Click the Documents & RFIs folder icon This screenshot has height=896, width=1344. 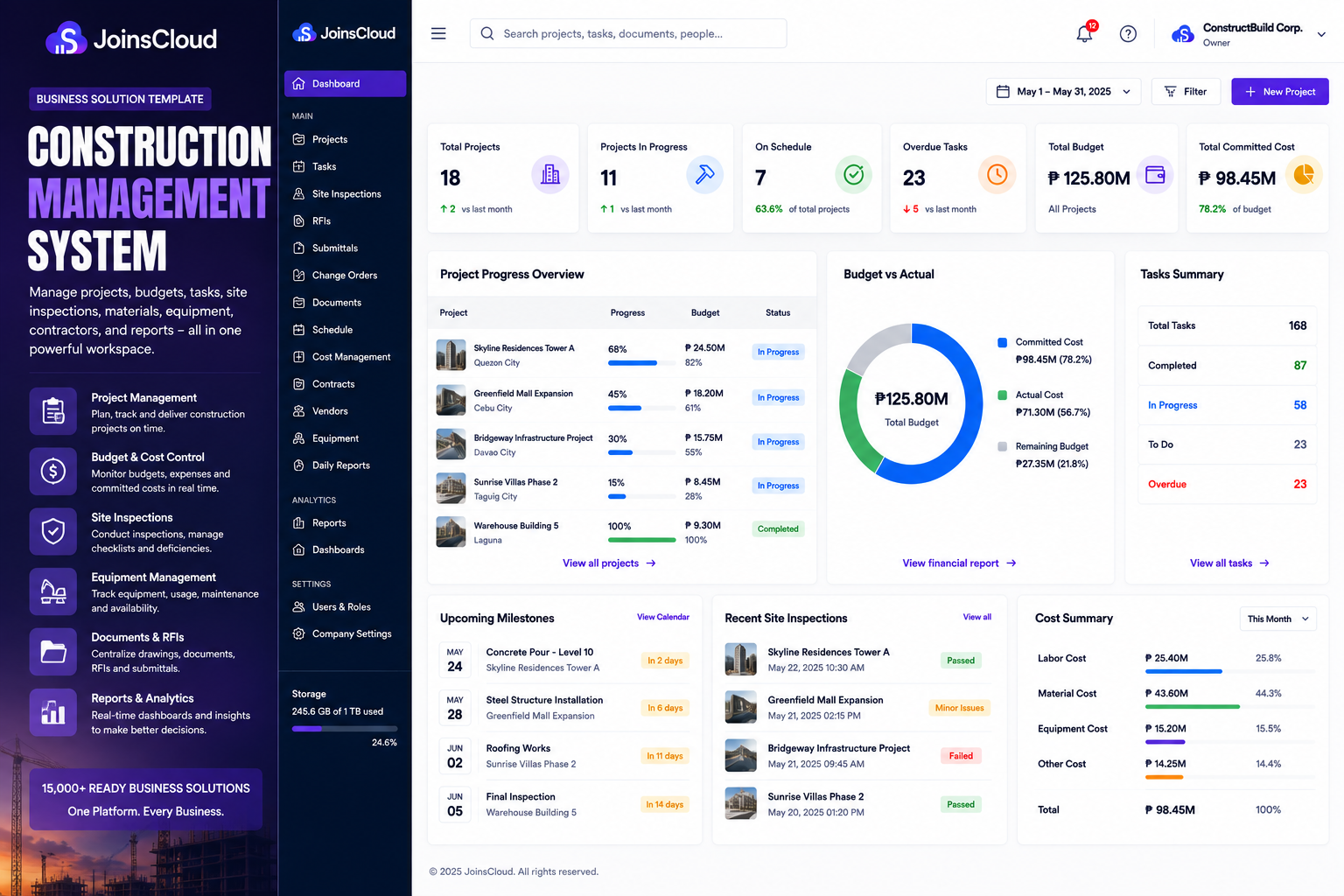coord(53,652)
